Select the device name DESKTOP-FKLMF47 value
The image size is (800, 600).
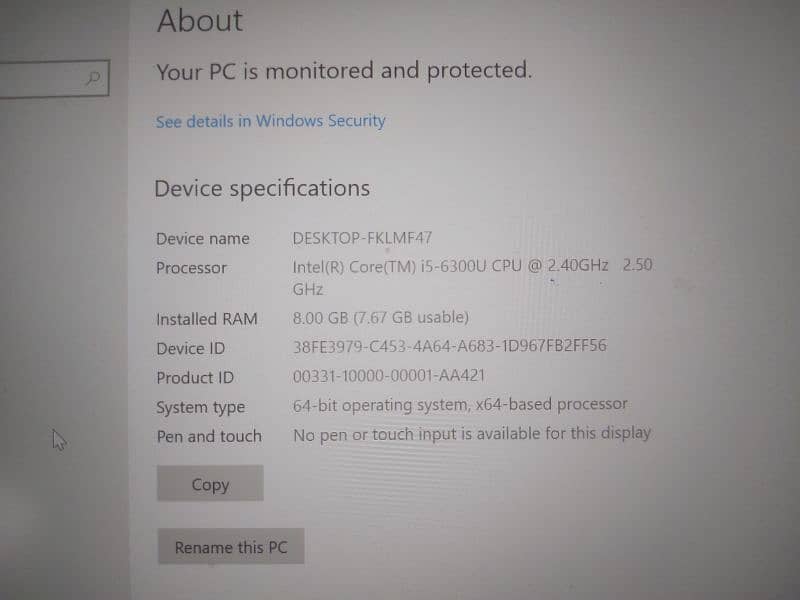coord(362,238)
